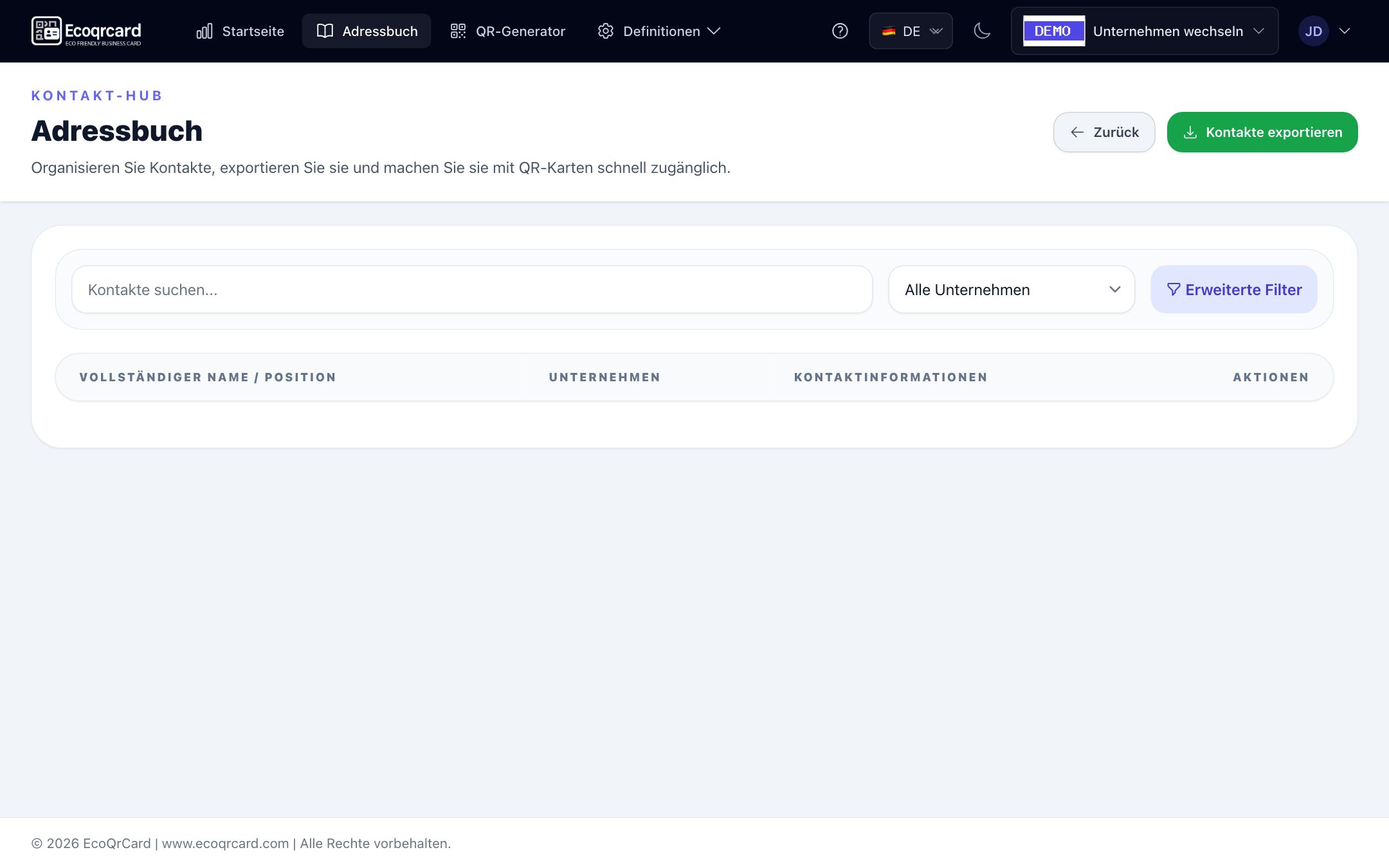
Task: Click the Unternehmen column header
Action: pos(604,377)
